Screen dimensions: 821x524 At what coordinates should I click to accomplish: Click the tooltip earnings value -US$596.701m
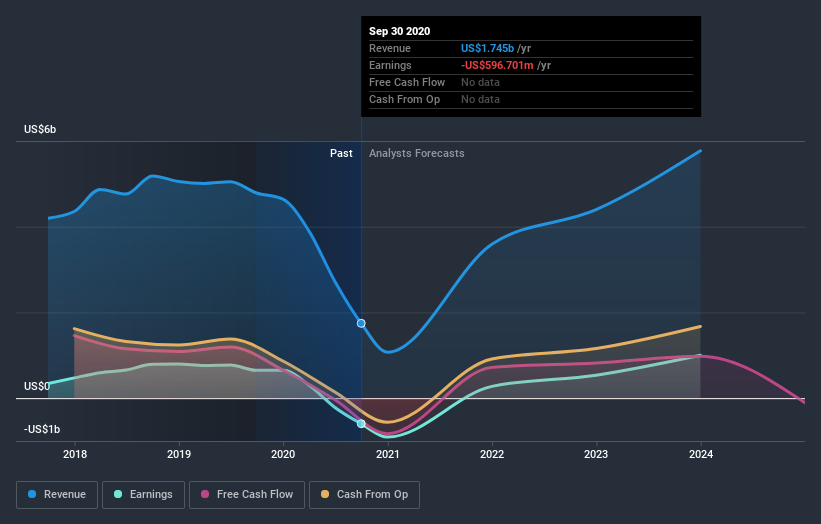click(x=497, y=65)
